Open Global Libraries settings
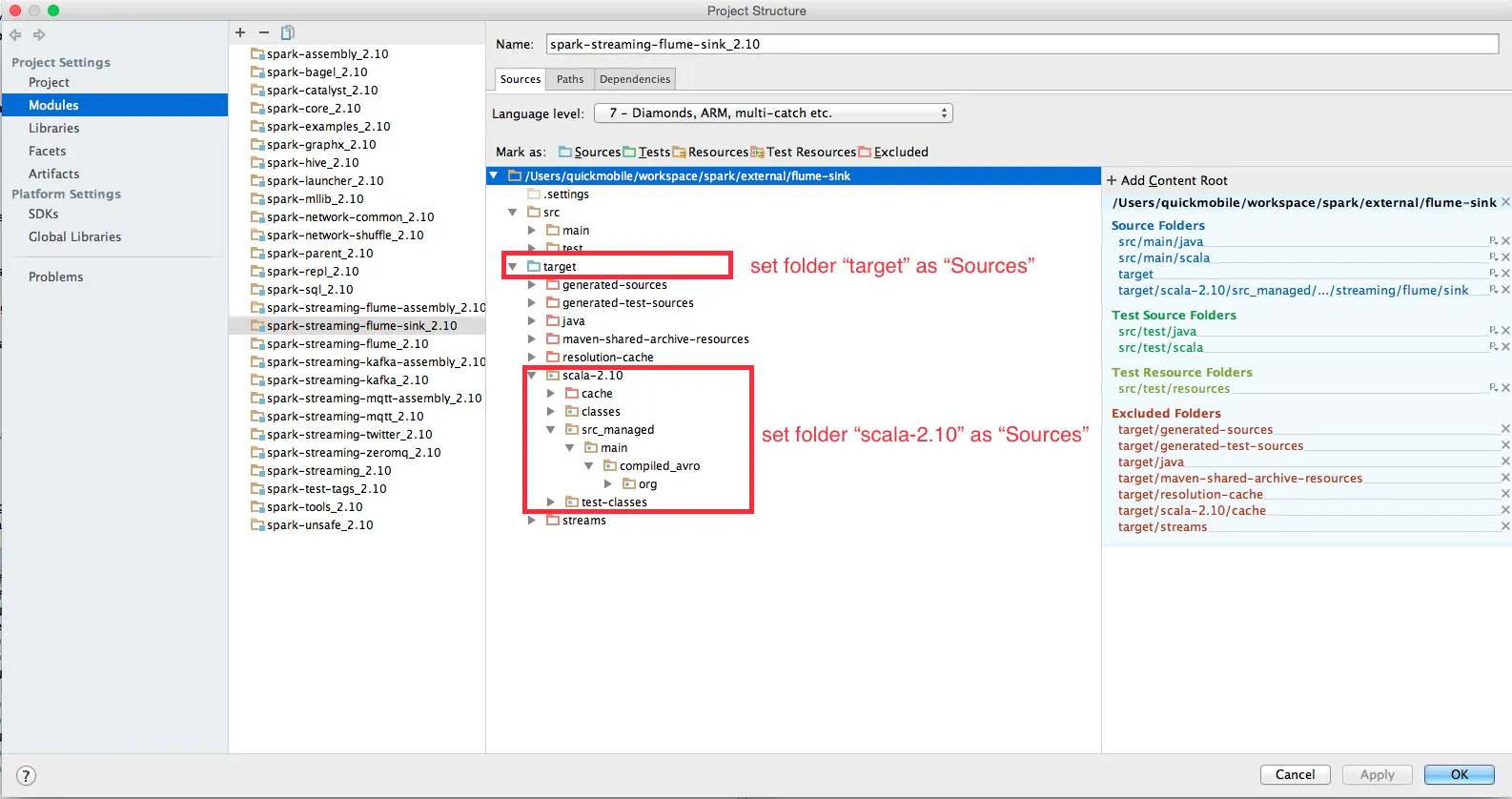The image size is (1512, 799). pyautogui.click(x=74, y=236)
